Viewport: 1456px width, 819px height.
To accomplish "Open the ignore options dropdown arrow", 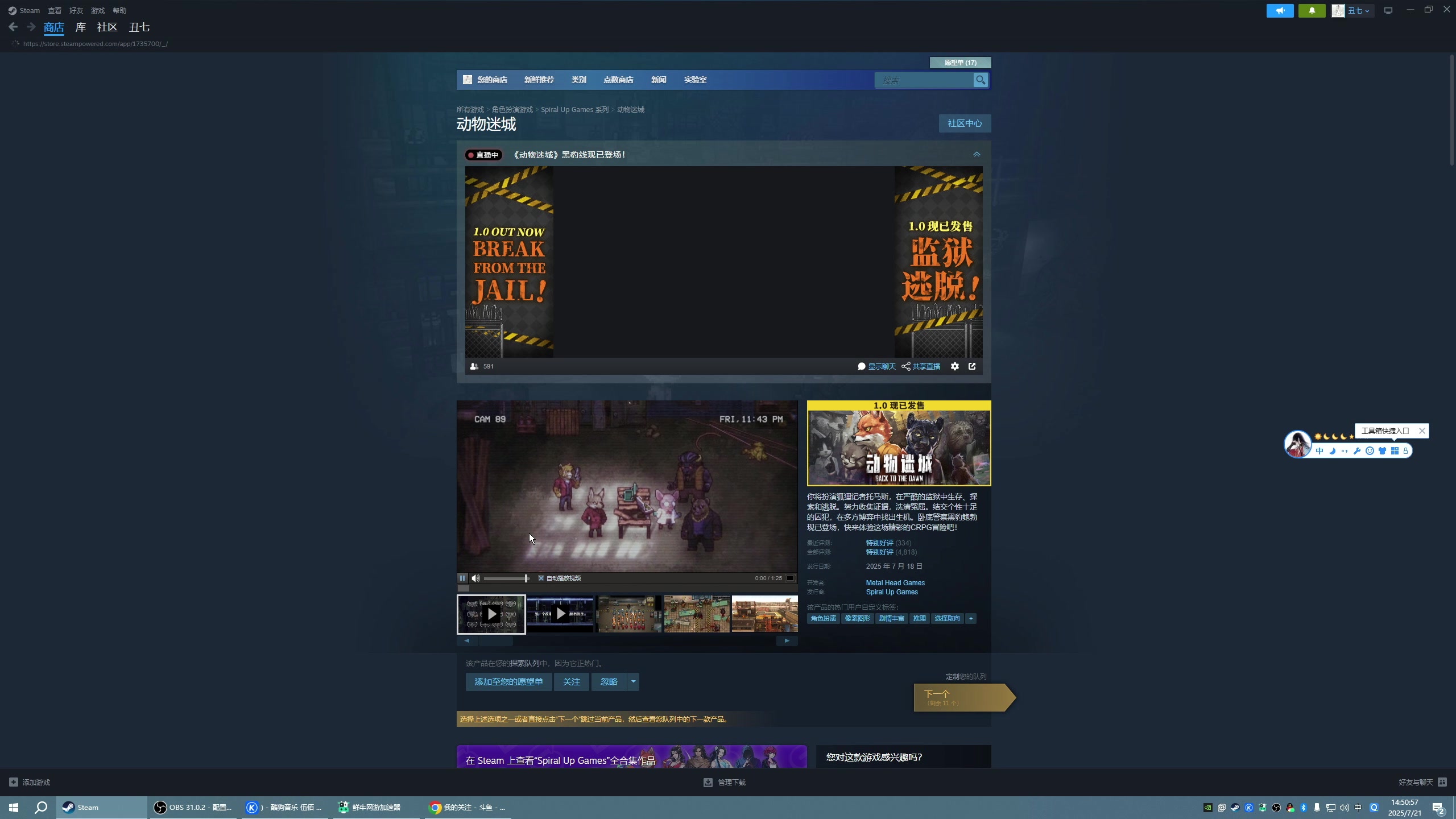I will pos(633,682).
